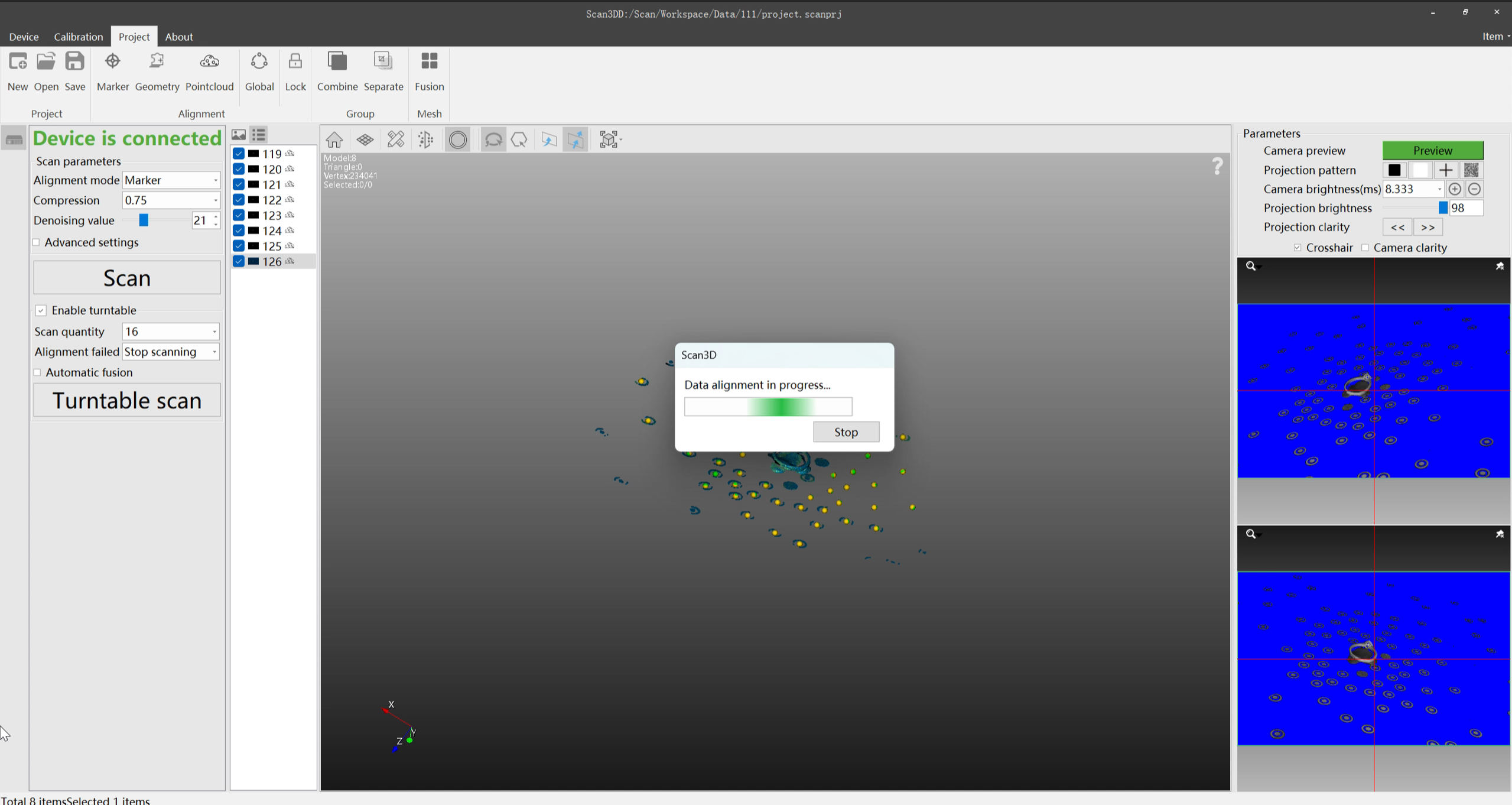Click the Lock icon

[295, 61]
